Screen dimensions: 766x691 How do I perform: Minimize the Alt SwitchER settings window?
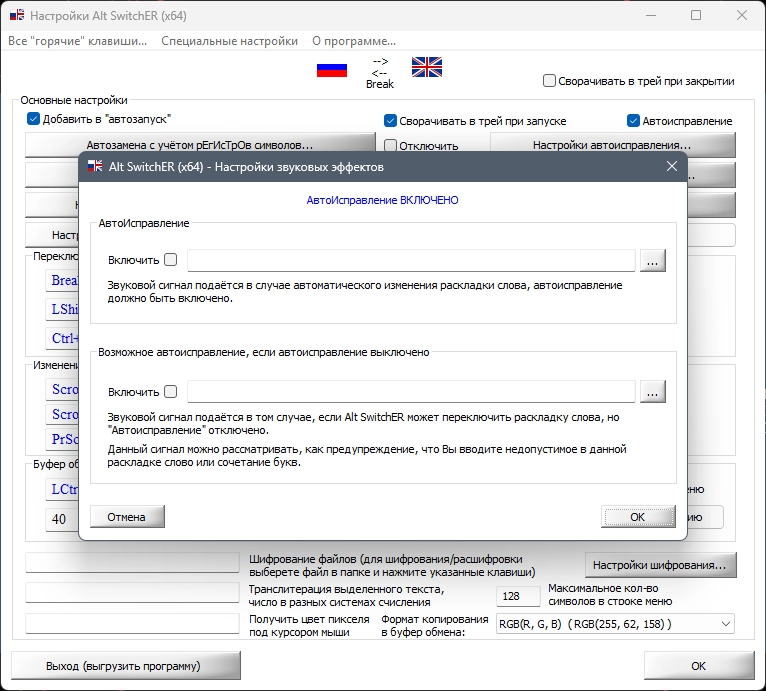click(x=651, y=15)
